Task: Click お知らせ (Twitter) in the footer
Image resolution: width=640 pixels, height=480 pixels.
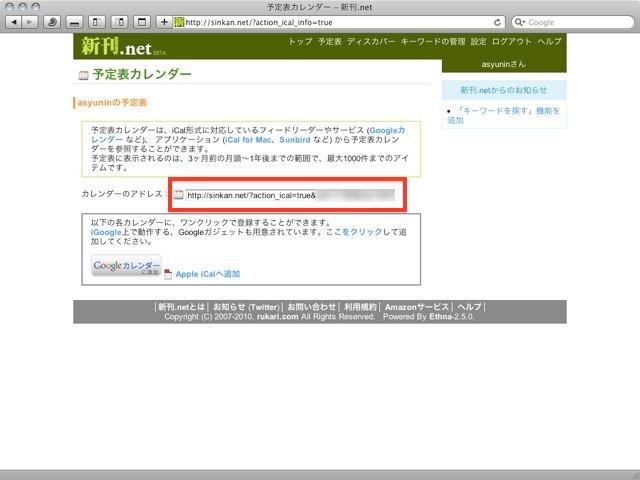Action: click(x=247, y=307)
